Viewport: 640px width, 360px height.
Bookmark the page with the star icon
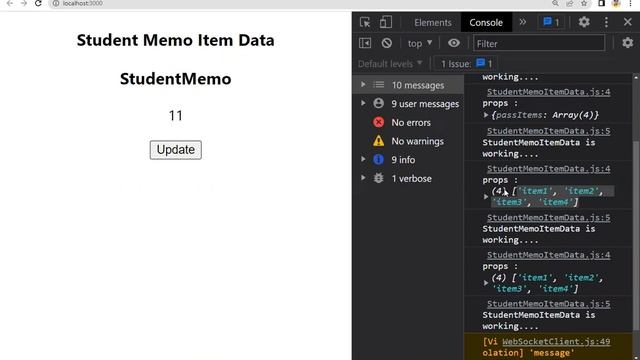pyautogui.click(x=584, y=3)
